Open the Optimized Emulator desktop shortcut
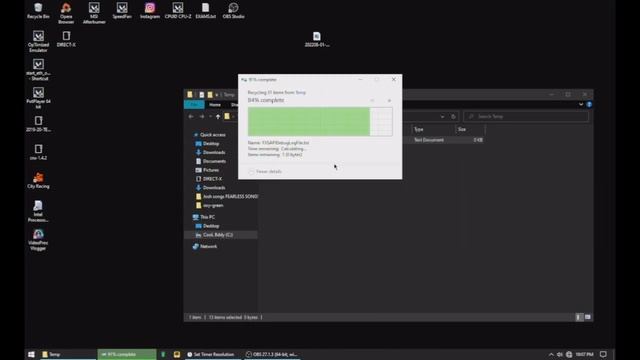Viewport: 640px width, 360px height. tap(38, 42)
